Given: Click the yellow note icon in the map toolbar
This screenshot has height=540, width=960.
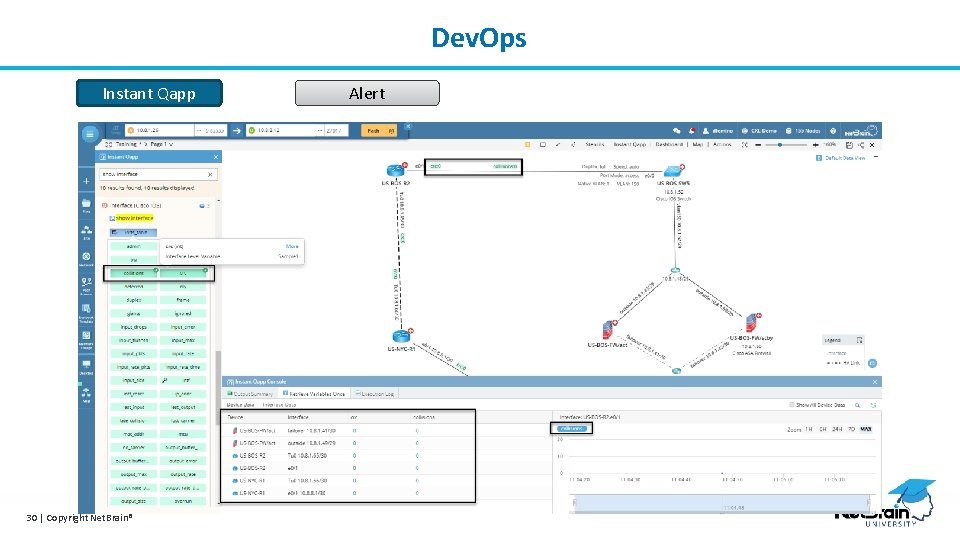Looking at the screenshot, I should point(528,144).
